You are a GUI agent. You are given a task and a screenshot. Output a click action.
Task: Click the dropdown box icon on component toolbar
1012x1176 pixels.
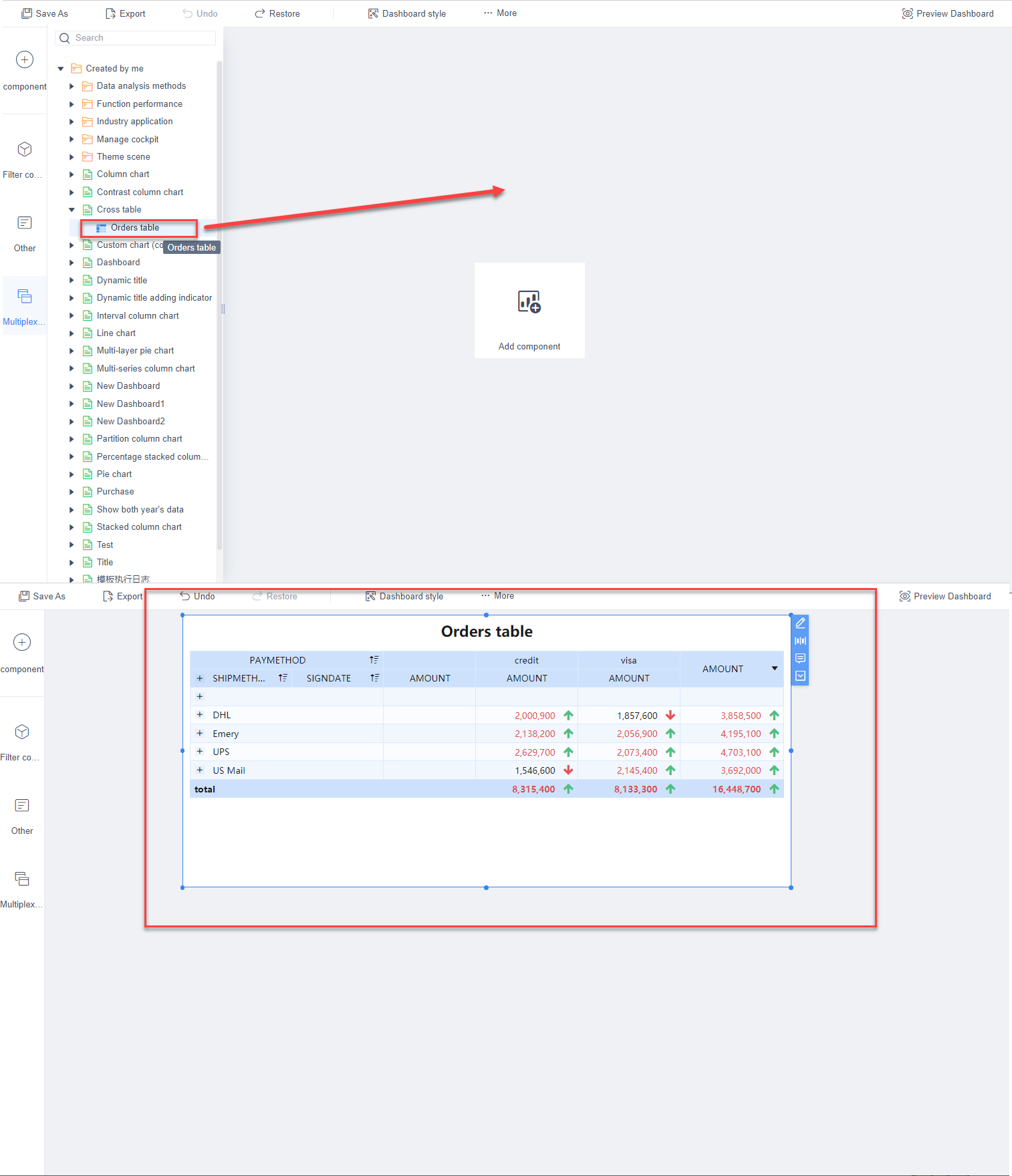[800, 676]
